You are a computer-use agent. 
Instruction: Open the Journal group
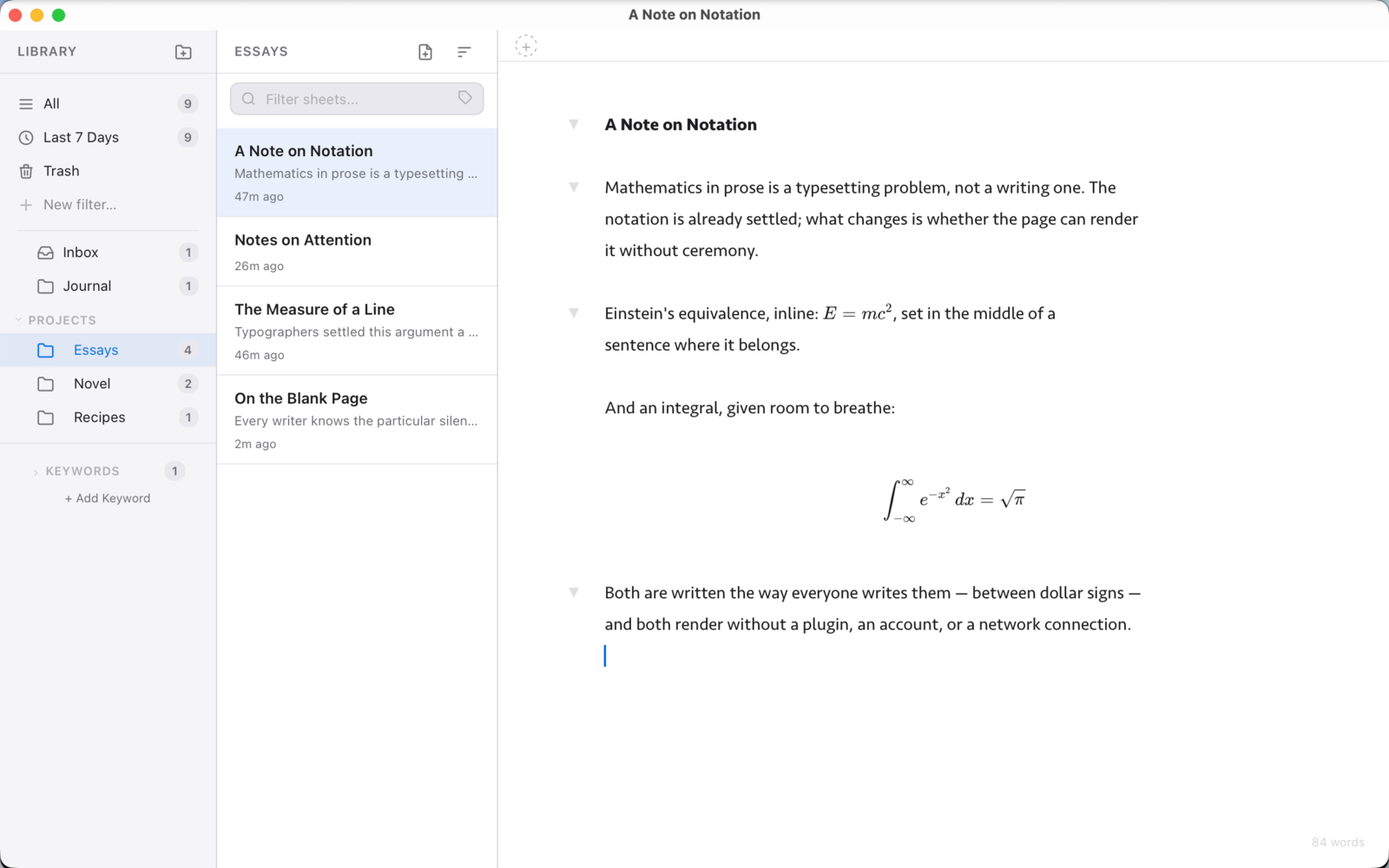[108, 286]
